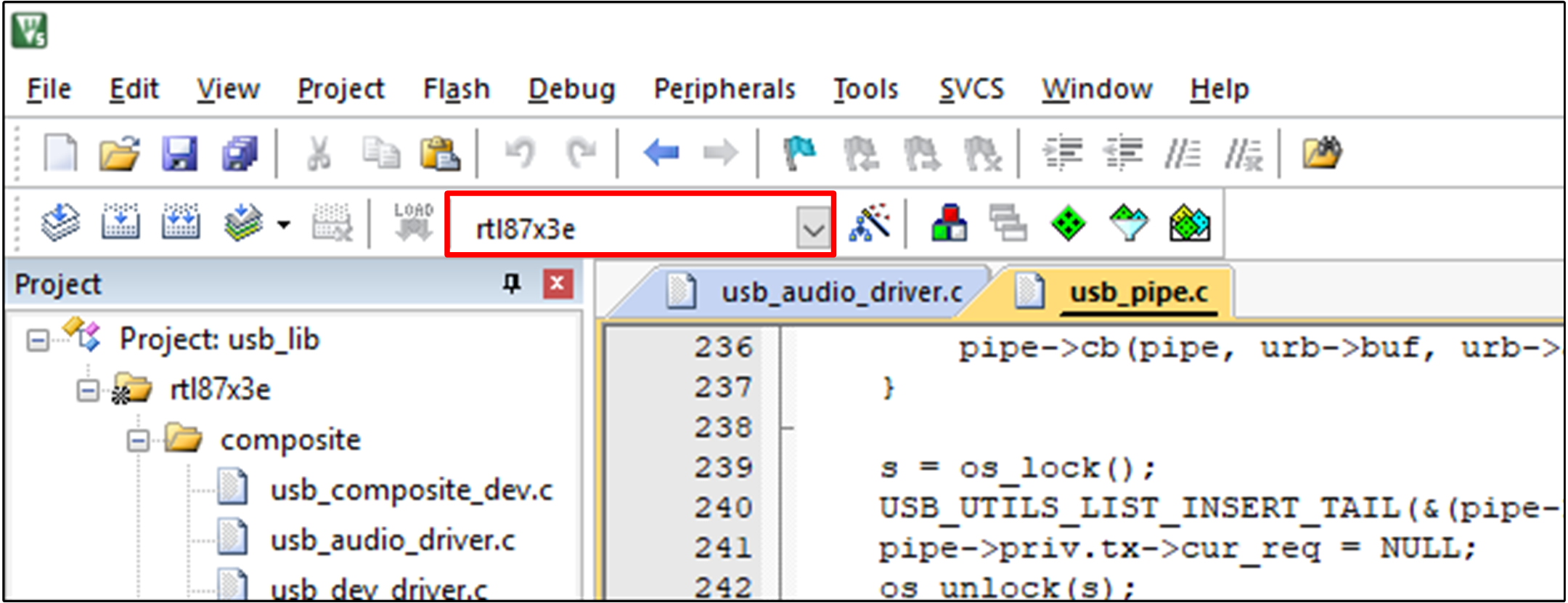This screenshot has height=603, width=1568.
Task: Open Options for Target wand icon
Action: 870,222
